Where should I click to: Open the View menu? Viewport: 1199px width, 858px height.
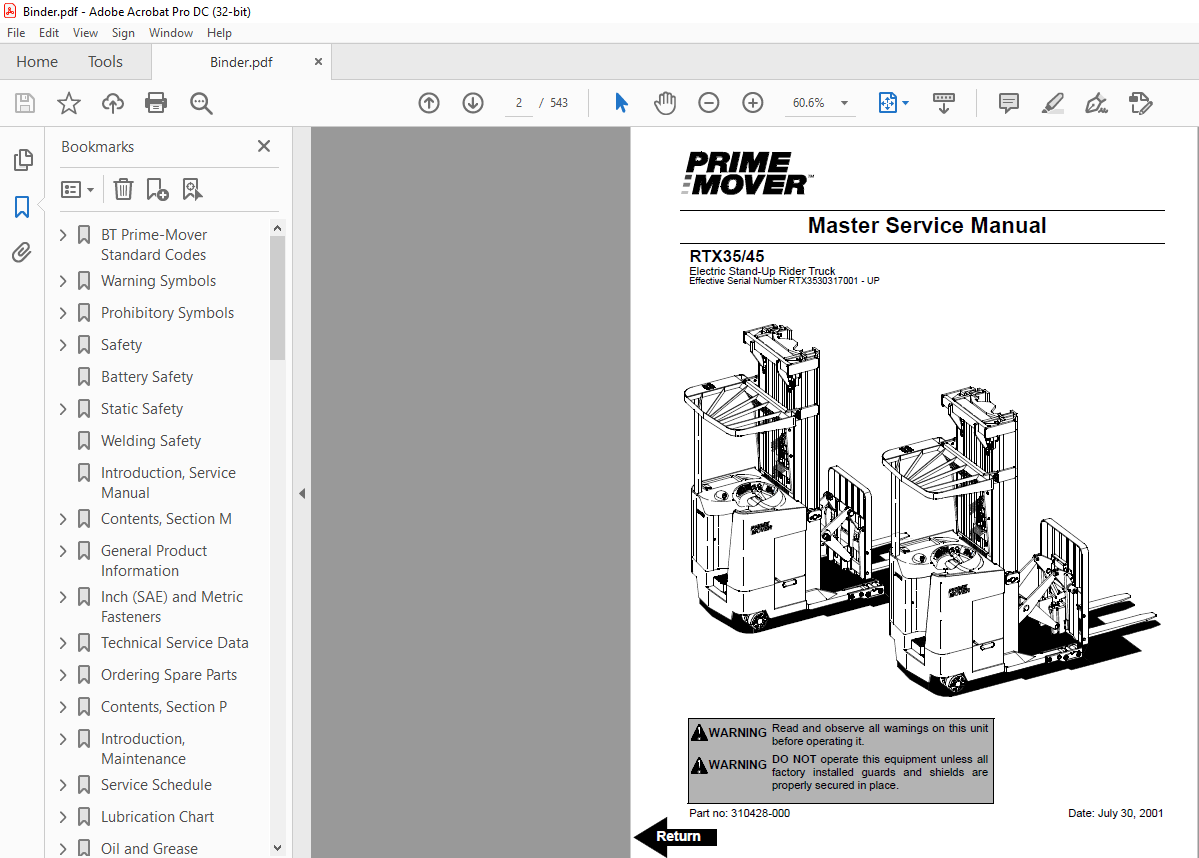point(85,33)
